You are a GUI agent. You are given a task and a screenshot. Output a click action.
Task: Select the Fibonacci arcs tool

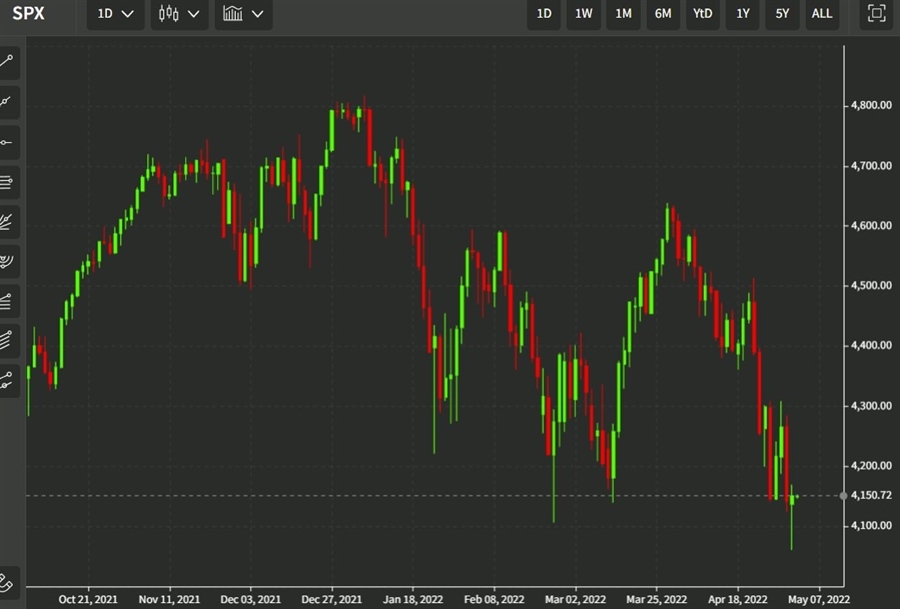click(x=8, y=261)
